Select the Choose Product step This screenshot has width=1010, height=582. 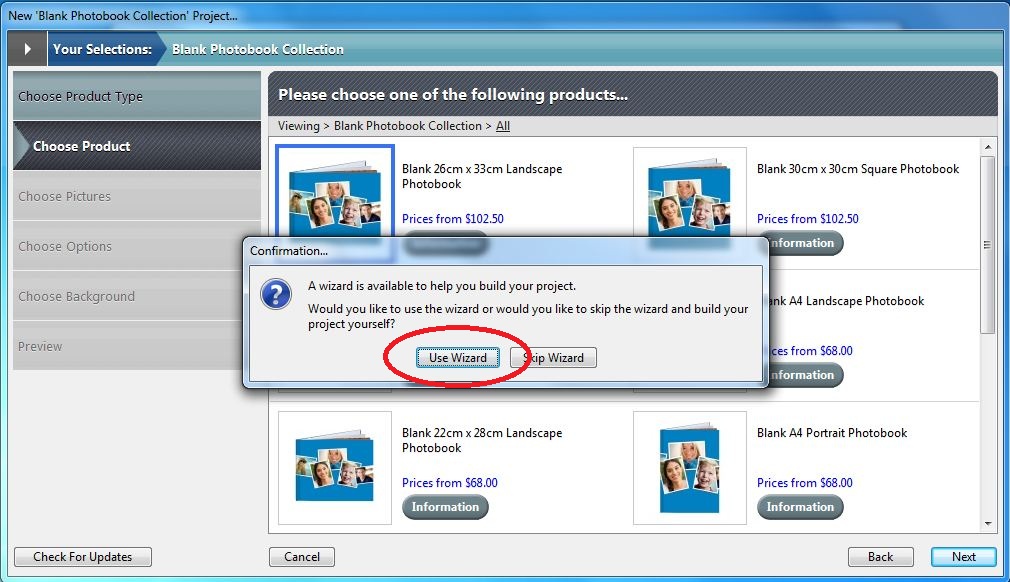[x=137, y=146]
